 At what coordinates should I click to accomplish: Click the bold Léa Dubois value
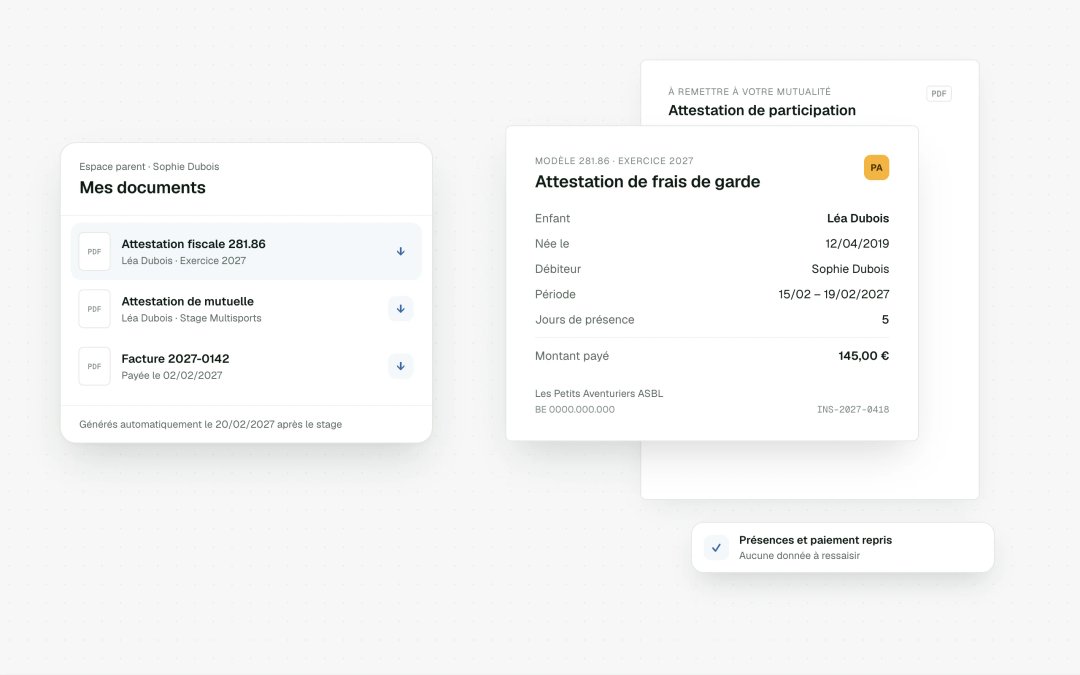(x=858, y=218)
